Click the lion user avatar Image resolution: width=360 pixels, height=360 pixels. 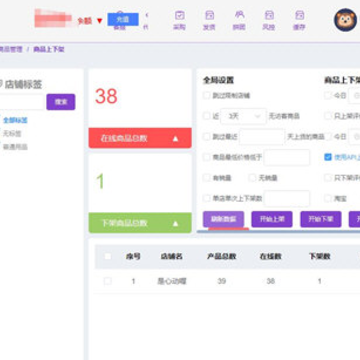[346, 20]
